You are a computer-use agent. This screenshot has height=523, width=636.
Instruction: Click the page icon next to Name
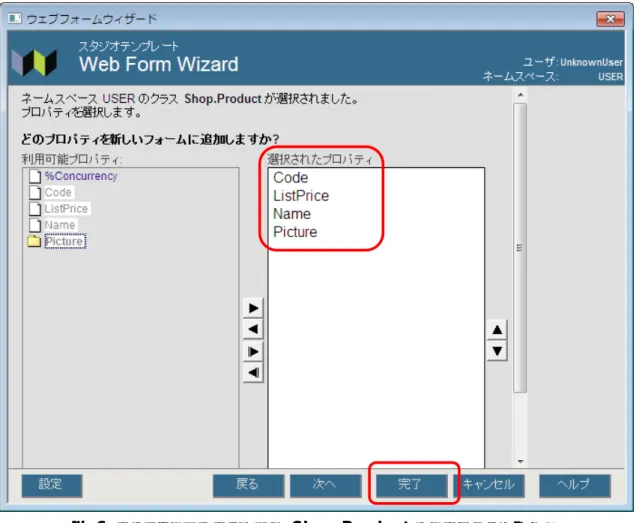click(x=35, y=225)
